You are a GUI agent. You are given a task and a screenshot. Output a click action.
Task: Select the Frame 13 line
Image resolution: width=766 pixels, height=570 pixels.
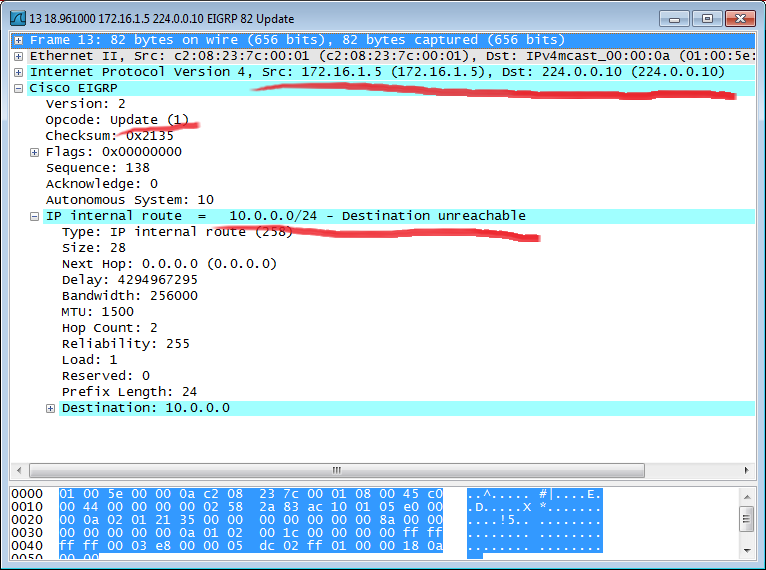(x=390, y=40)
